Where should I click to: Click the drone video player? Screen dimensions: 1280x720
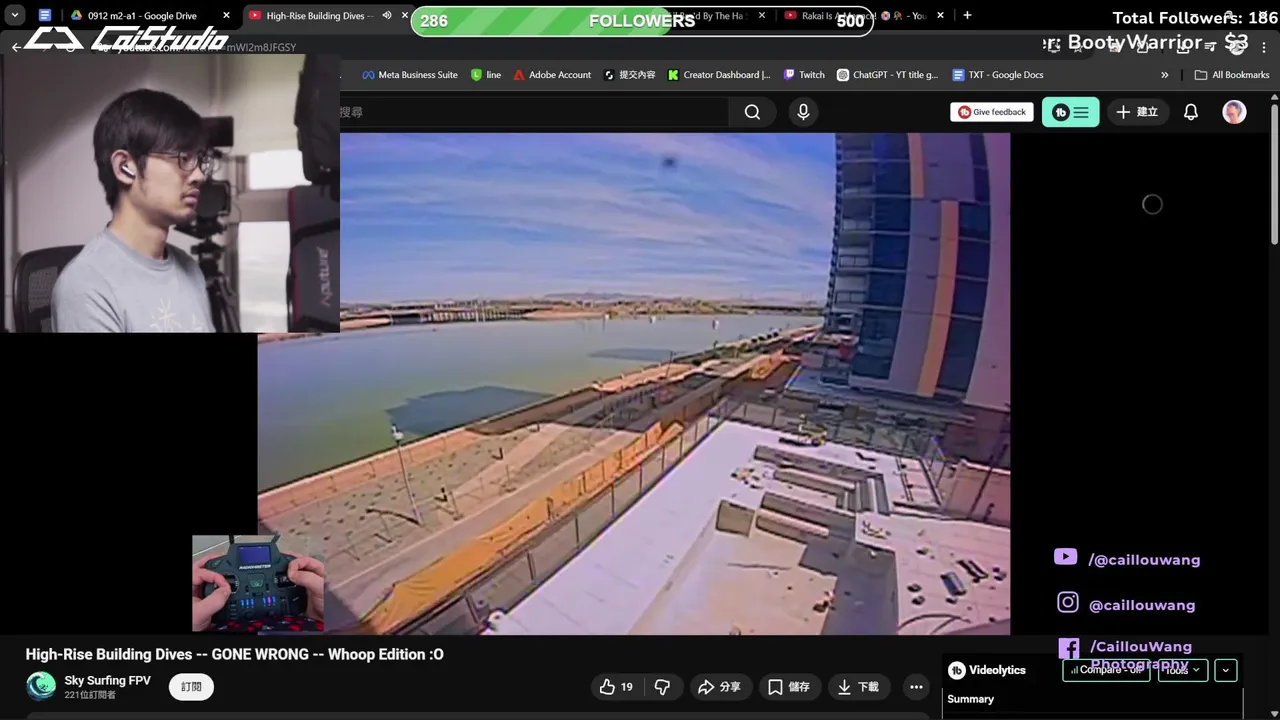(634, 384)
